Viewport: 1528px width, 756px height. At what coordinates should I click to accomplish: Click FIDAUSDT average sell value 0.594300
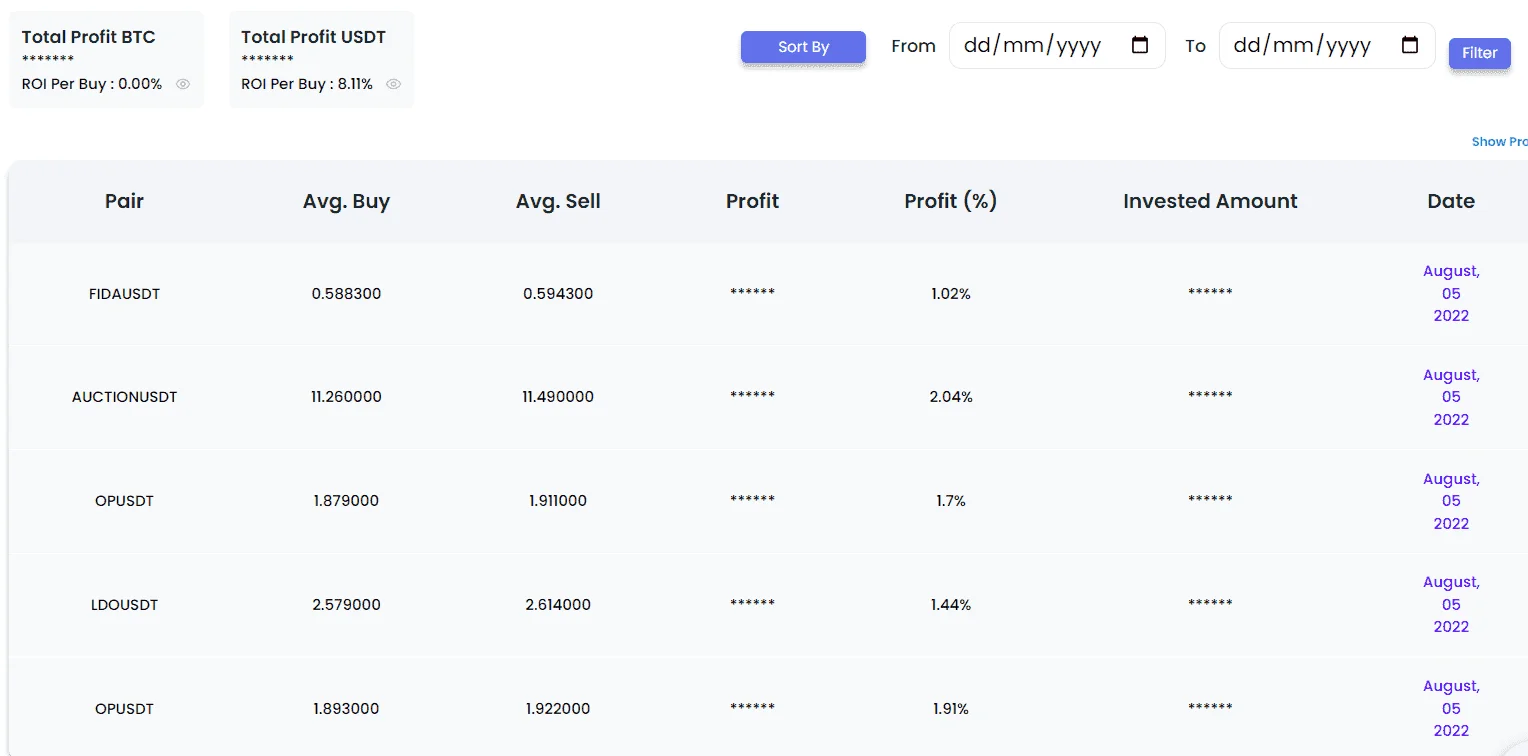558,294
